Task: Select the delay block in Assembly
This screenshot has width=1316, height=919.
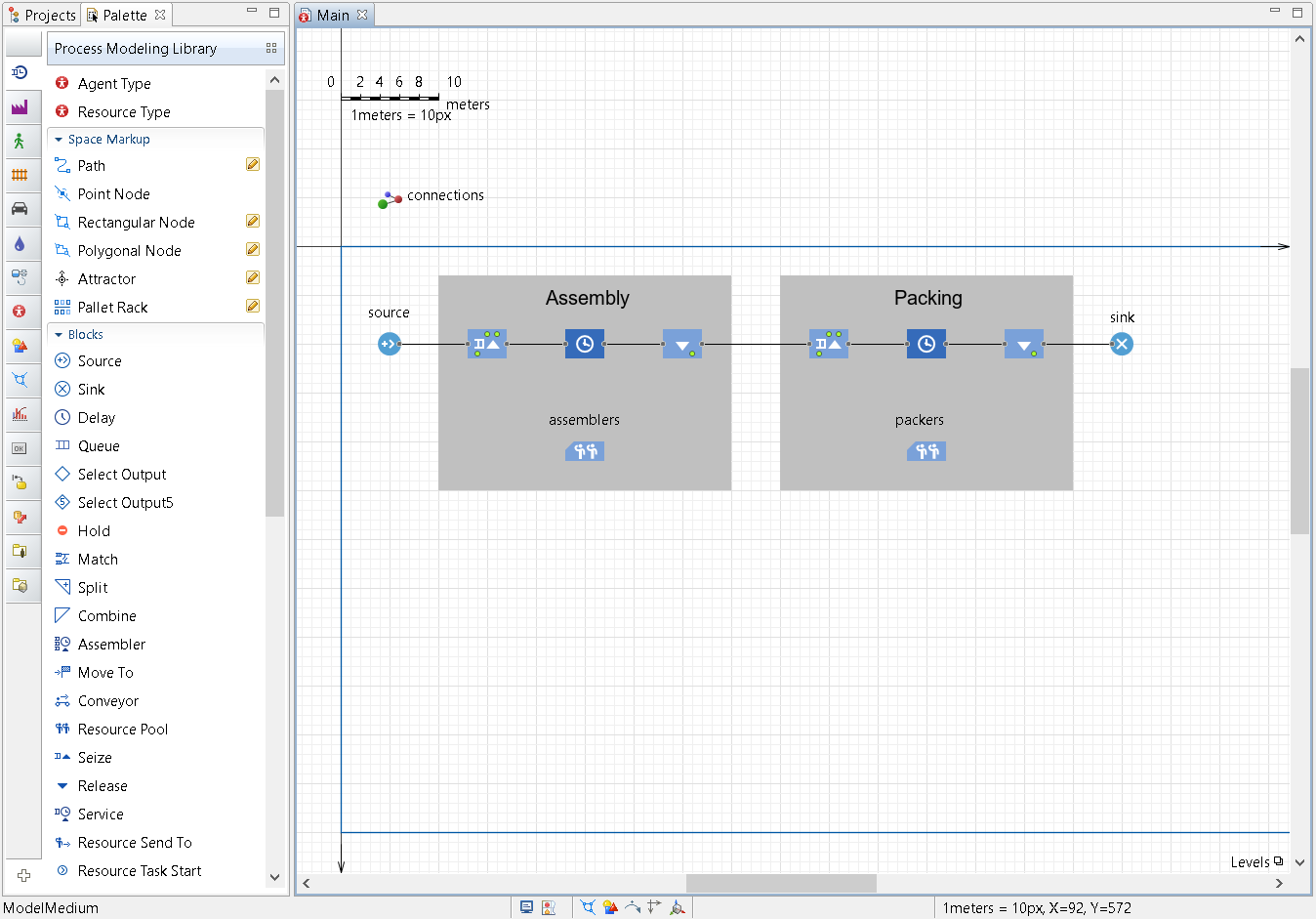Action: click(x=584, y=344)
